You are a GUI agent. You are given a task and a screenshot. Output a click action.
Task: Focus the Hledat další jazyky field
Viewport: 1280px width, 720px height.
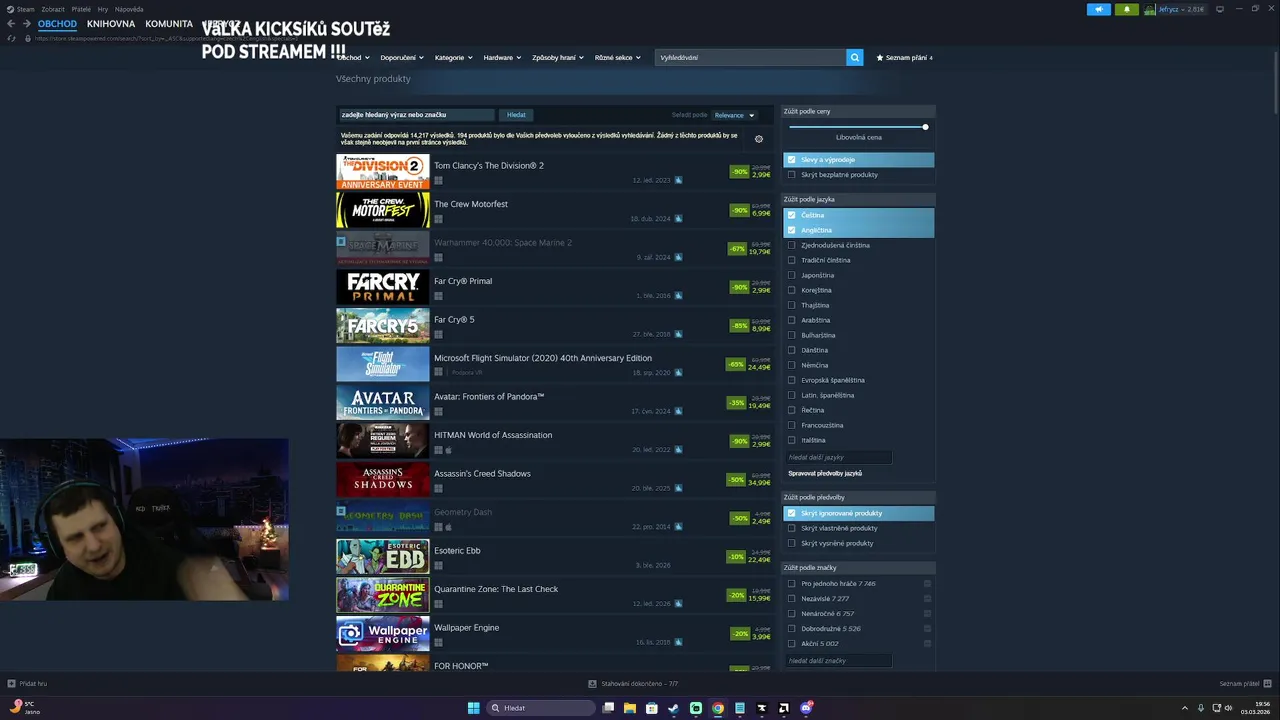[838, 457]
